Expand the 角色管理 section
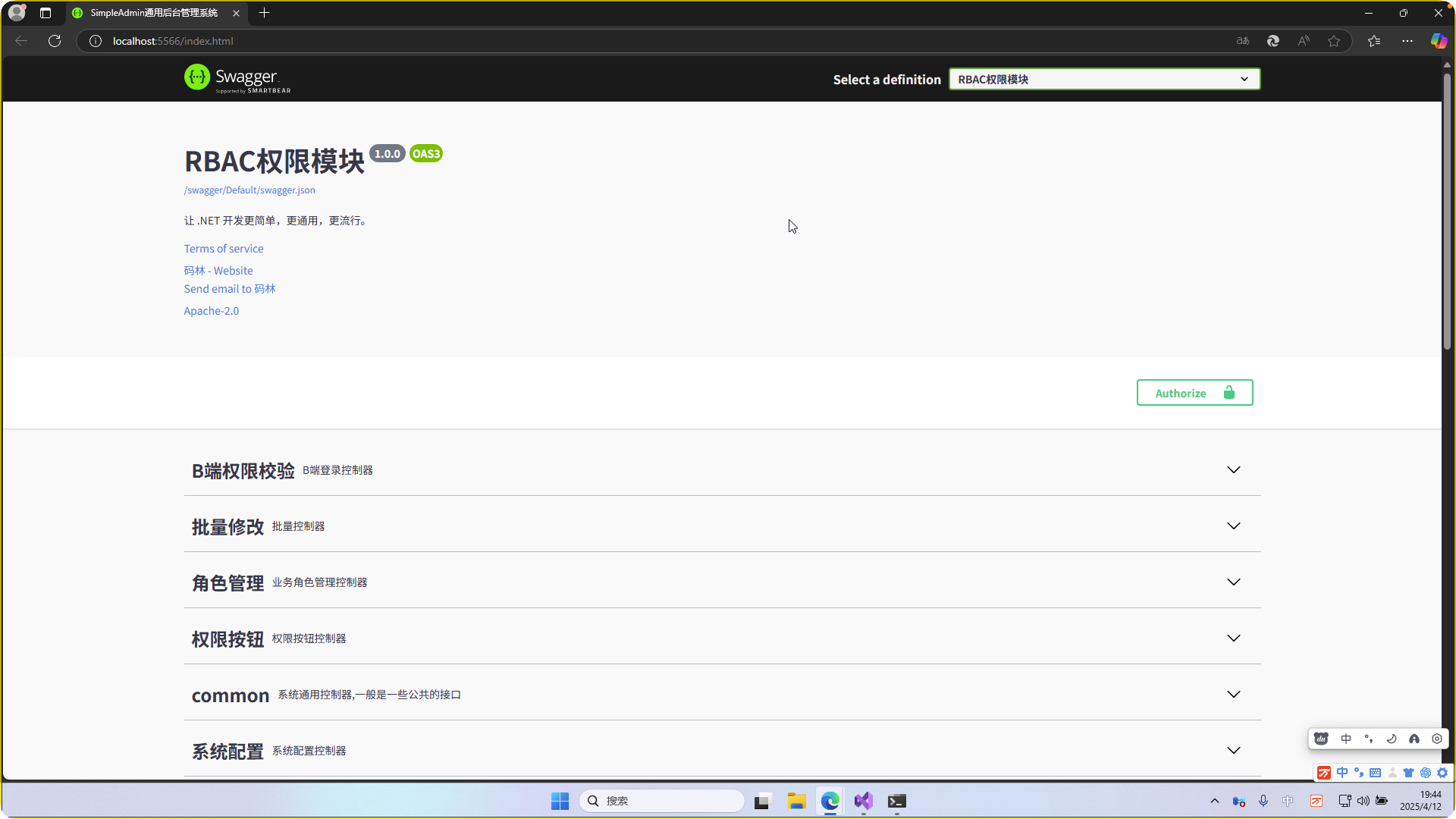 click(x=1234, y=582)
